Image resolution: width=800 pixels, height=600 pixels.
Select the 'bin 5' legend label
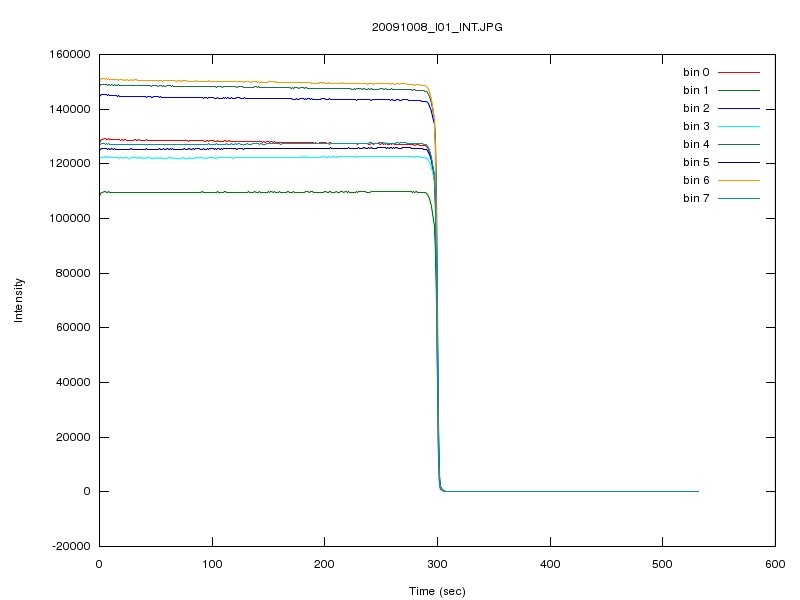696,162
